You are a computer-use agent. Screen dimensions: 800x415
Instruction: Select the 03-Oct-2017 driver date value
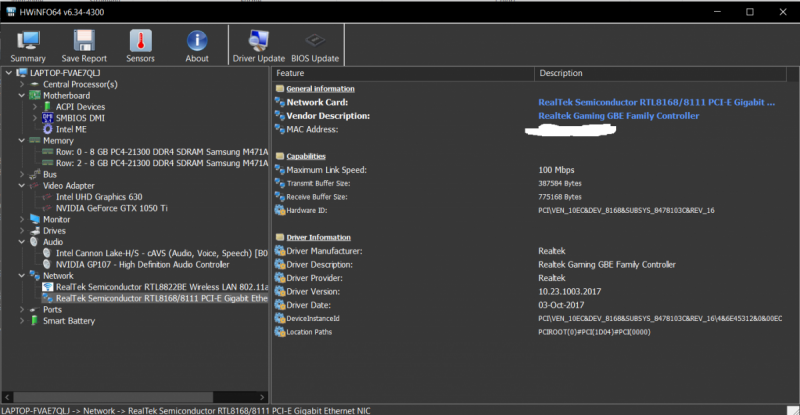coord(561,305)
